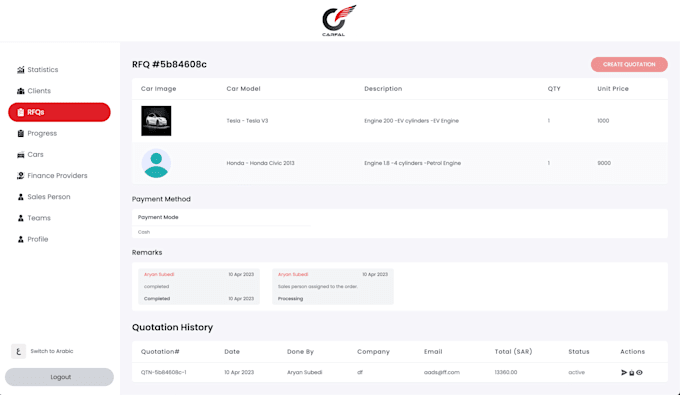Click 'Engine 200 -EV cylinders -EV Engine' description
This screenshot has height=395, width=680.
pyautogui.click(x=411, y=121)
